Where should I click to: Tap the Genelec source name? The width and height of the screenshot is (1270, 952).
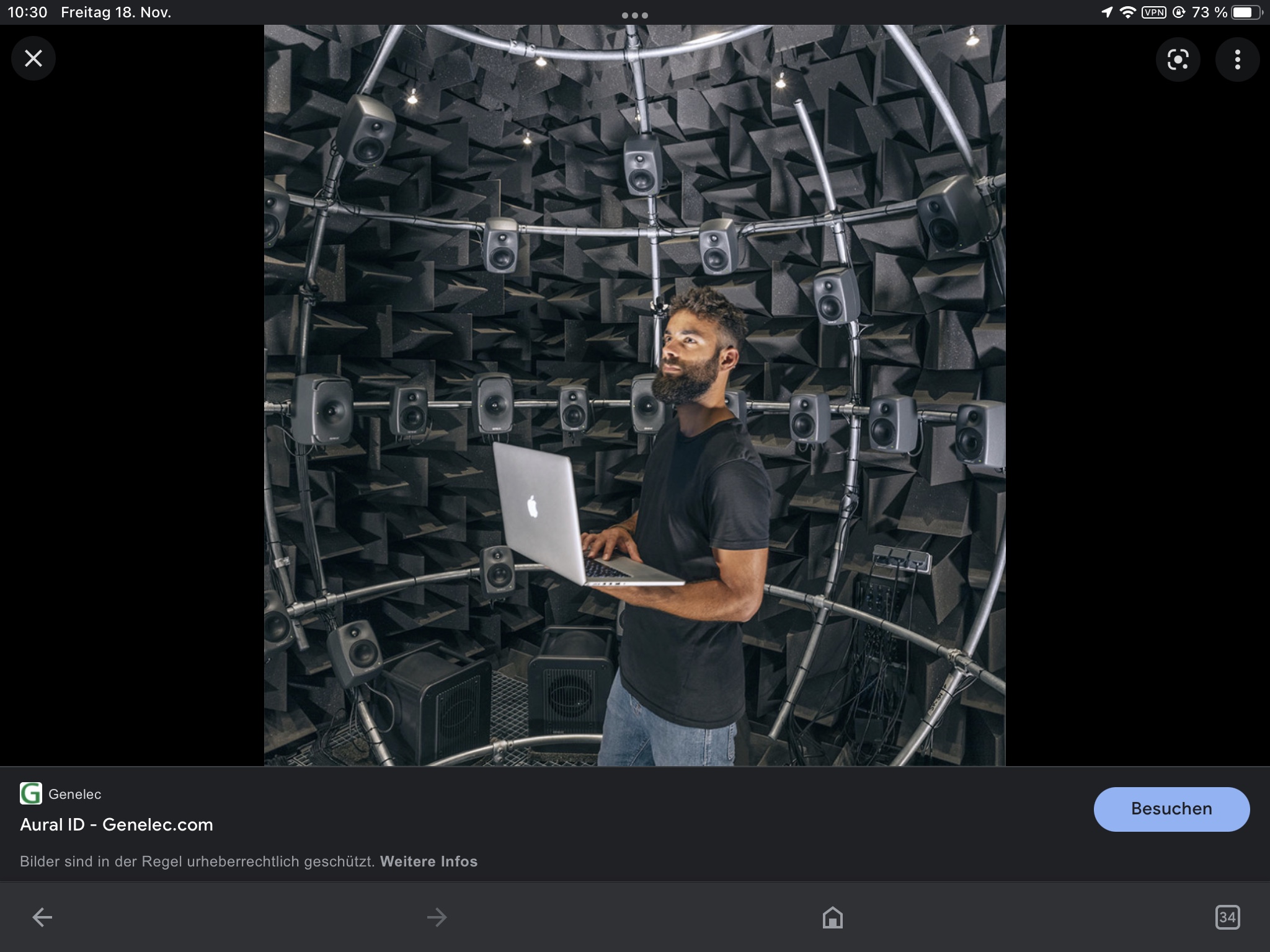75,794
